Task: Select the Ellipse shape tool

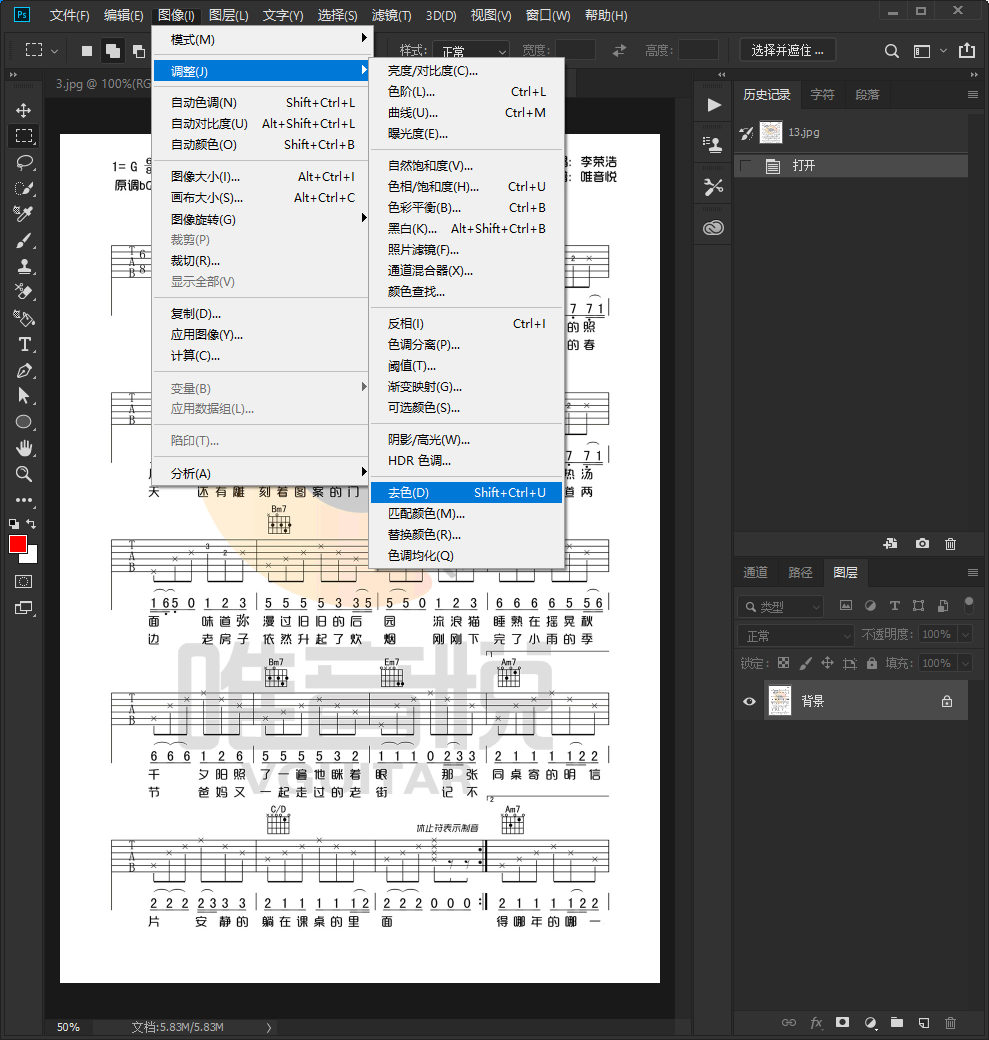Action: (x=24, y=422)
